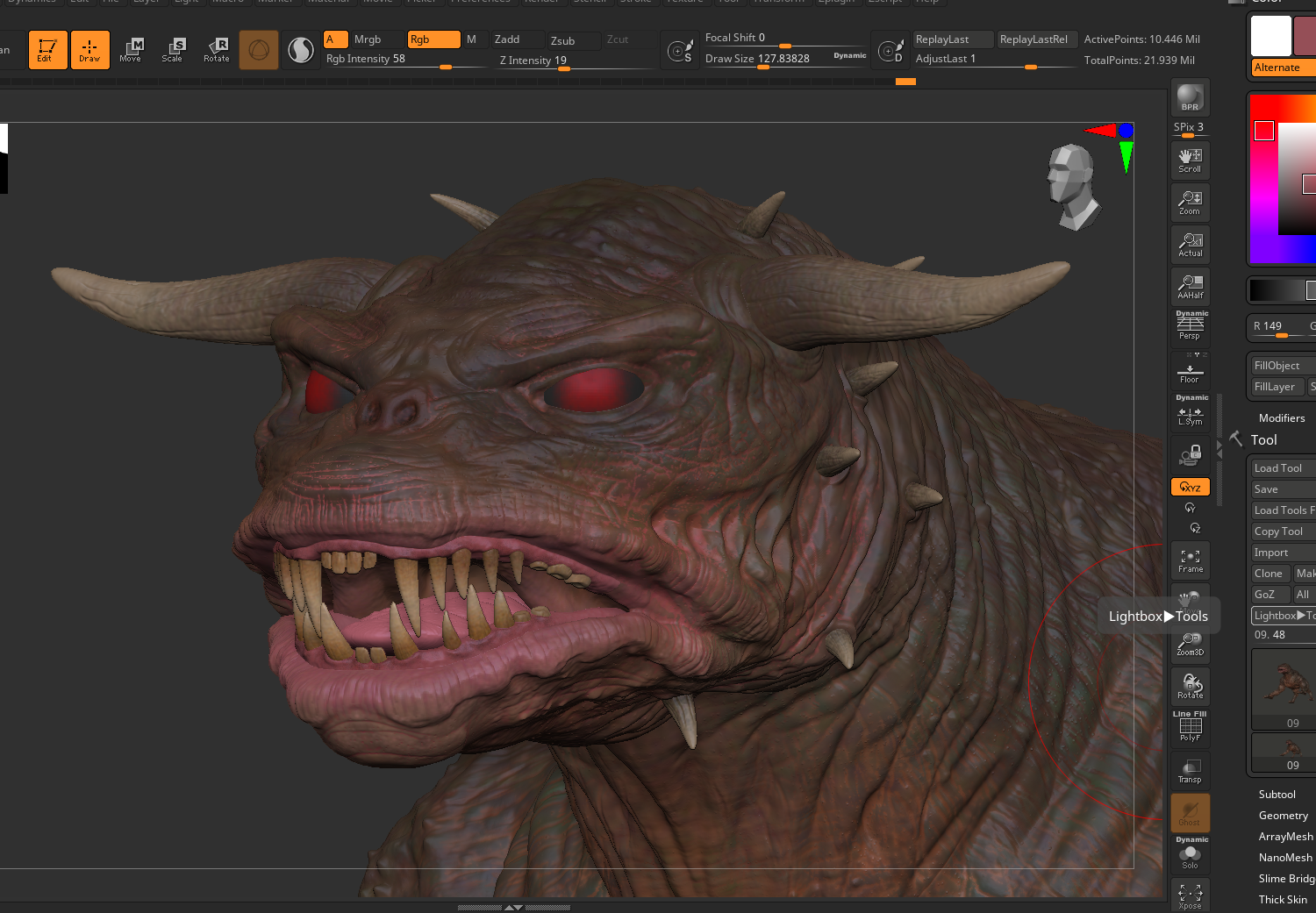This screenshot has width=1316, height=913.
Task: Click the red color picker square
Action: pyautogui.click(x=1264, y=131)
